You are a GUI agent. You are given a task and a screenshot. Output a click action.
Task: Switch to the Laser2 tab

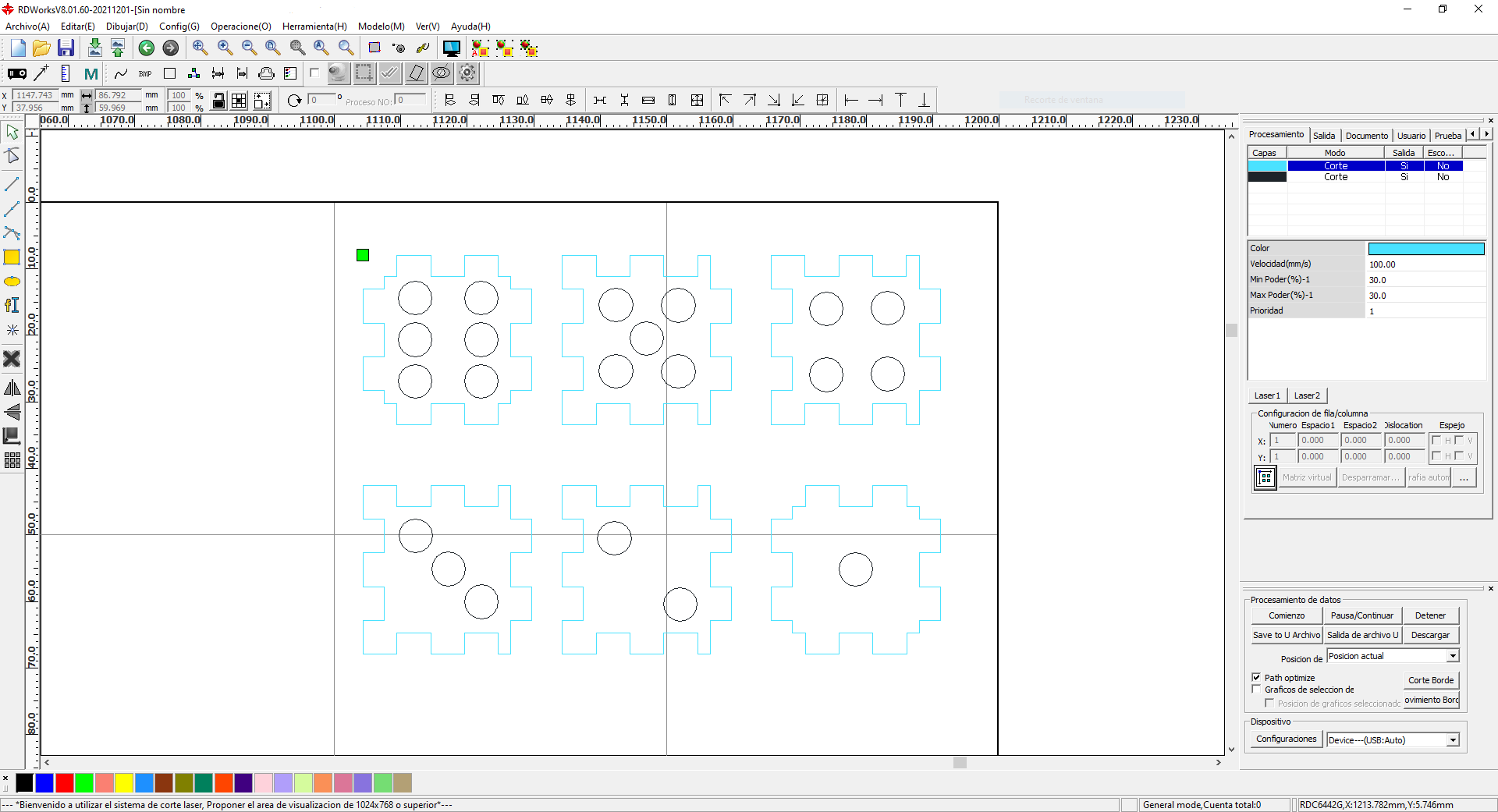(1307, 395)
